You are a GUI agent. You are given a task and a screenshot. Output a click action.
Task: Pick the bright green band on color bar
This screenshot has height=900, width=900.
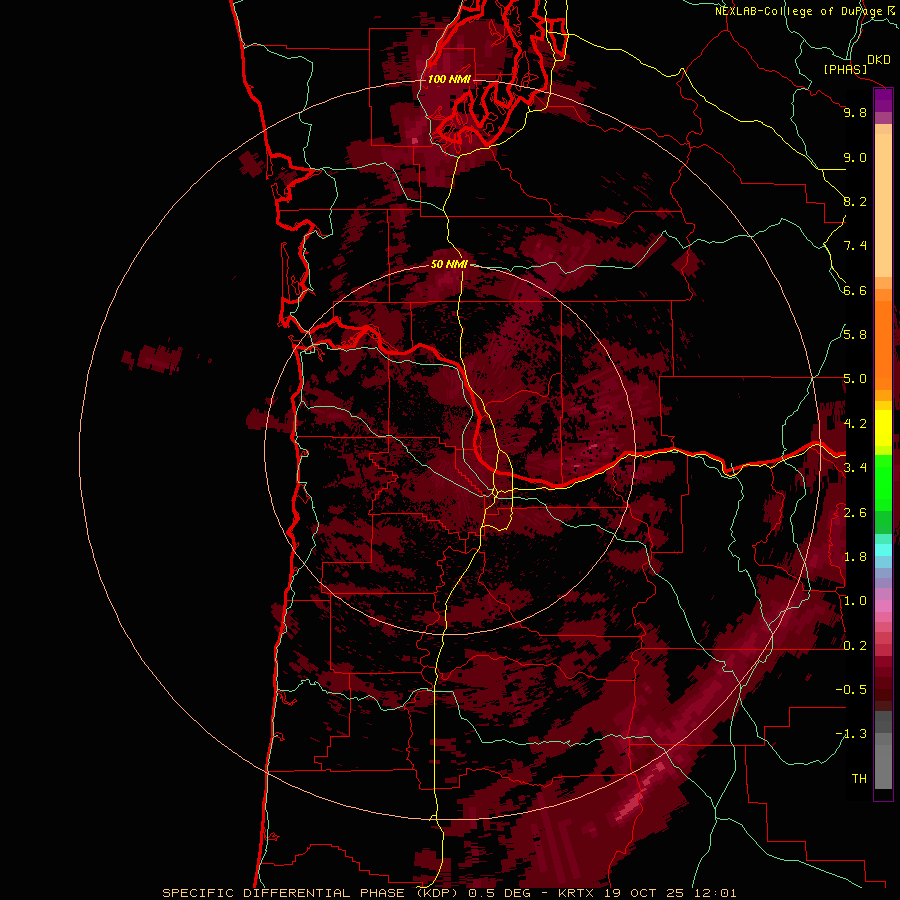pos(883,483)
